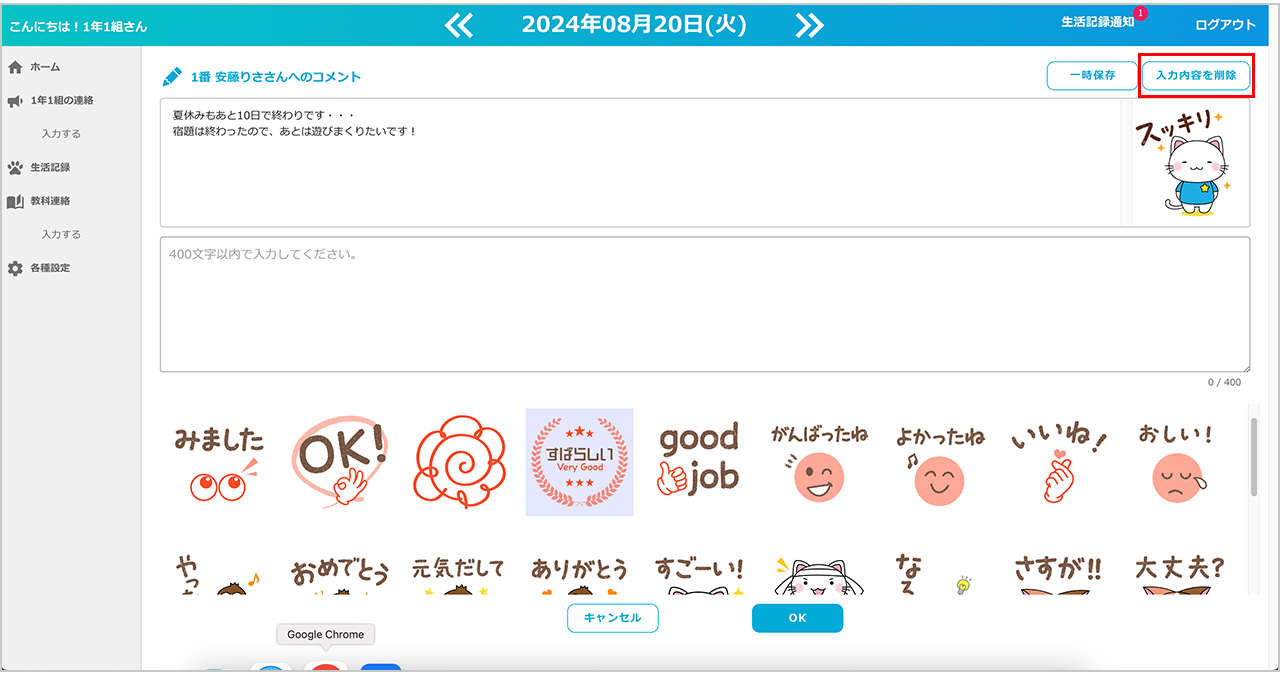Click 入力する under 1年1組の連絡
Screen dimensions: 1280x675
click(61, 133)
